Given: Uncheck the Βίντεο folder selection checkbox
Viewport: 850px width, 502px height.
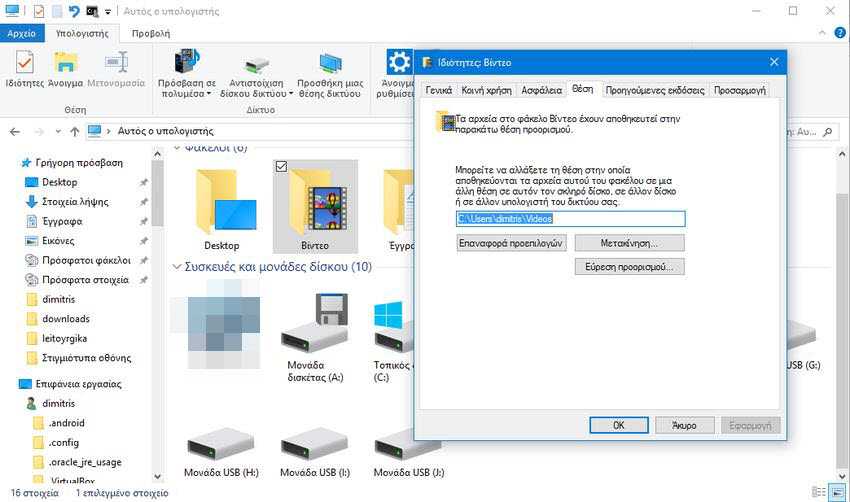Looking at the screenshot, I should pyautogui.click(x=281, y=166).
